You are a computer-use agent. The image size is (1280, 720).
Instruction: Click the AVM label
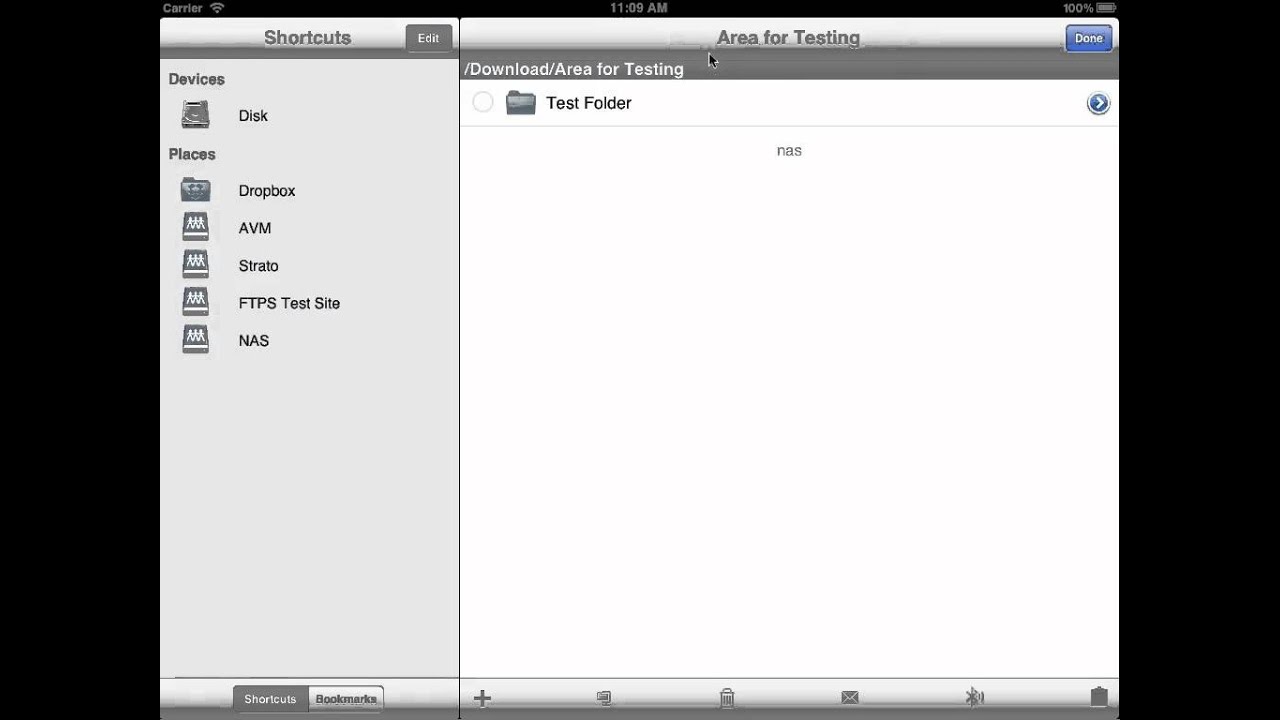tap(255, 228)
